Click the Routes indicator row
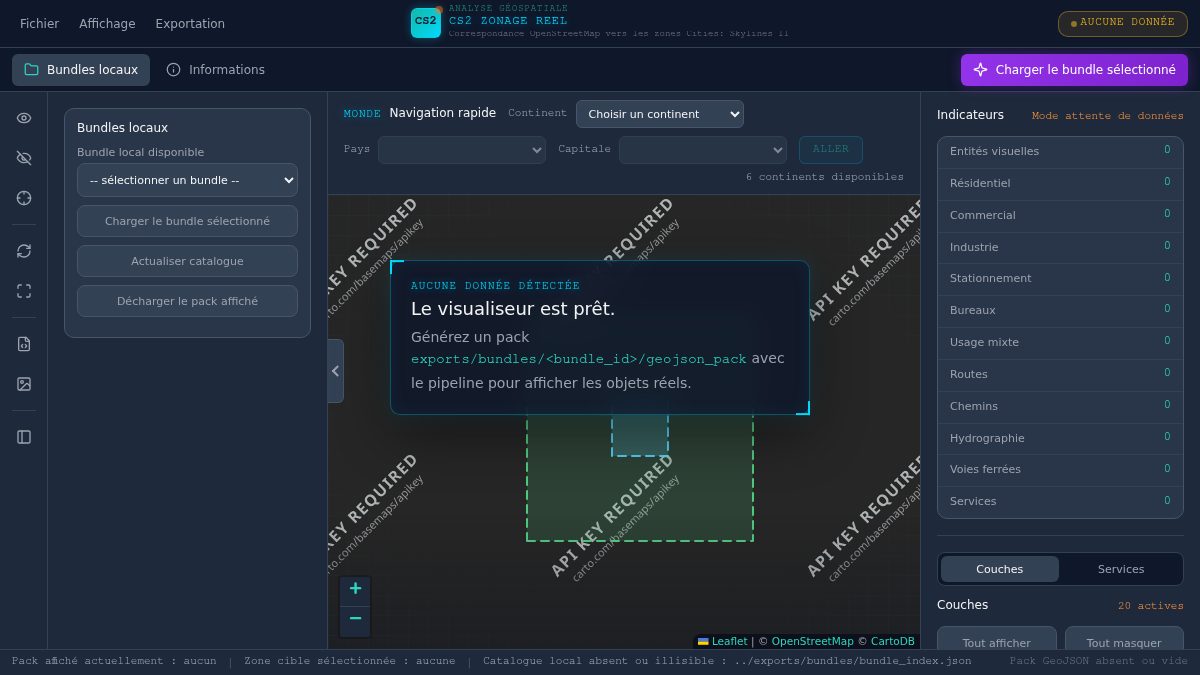The width and height of the screenshot is (1200, 675). click(1060, 375)
